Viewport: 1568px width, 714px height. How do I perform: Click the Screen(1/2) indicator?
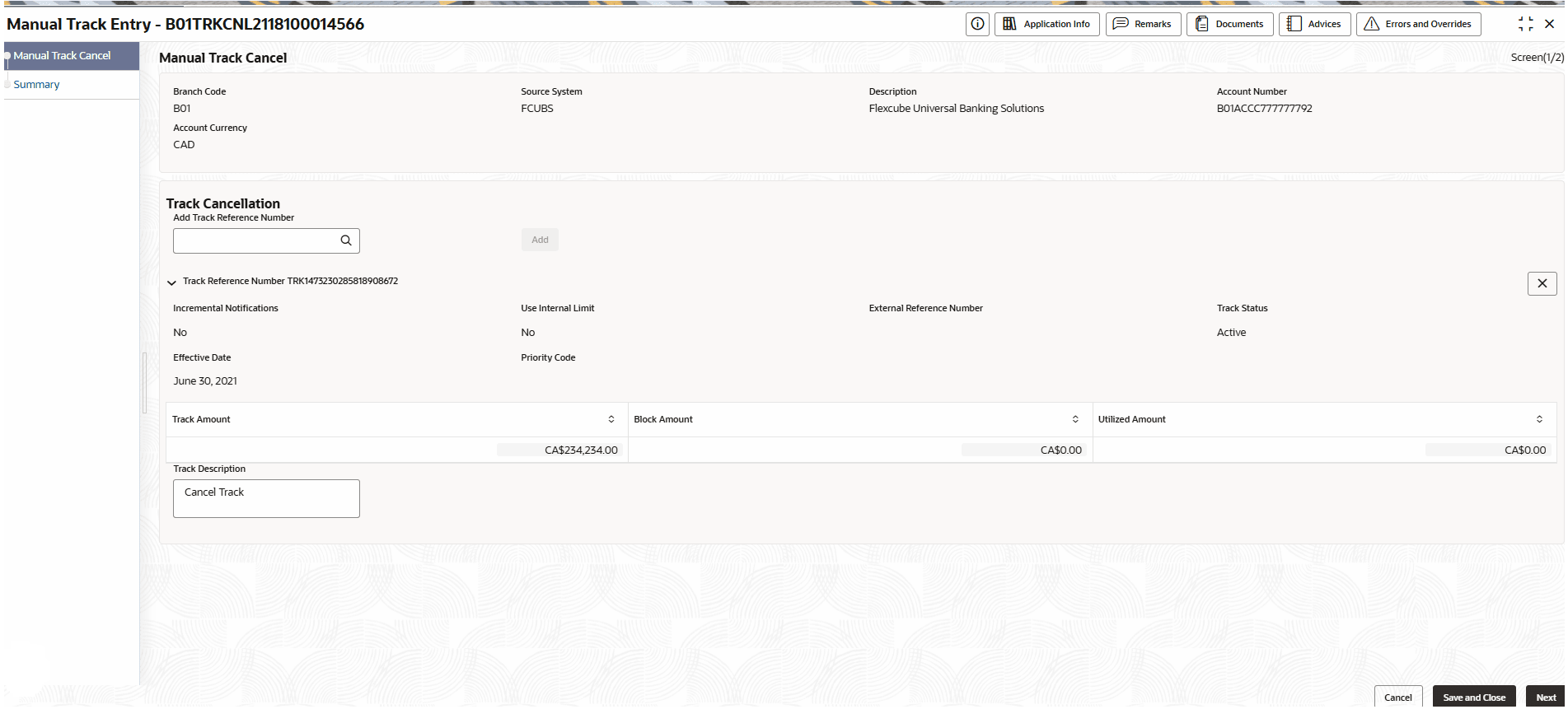click(1537, 57)
